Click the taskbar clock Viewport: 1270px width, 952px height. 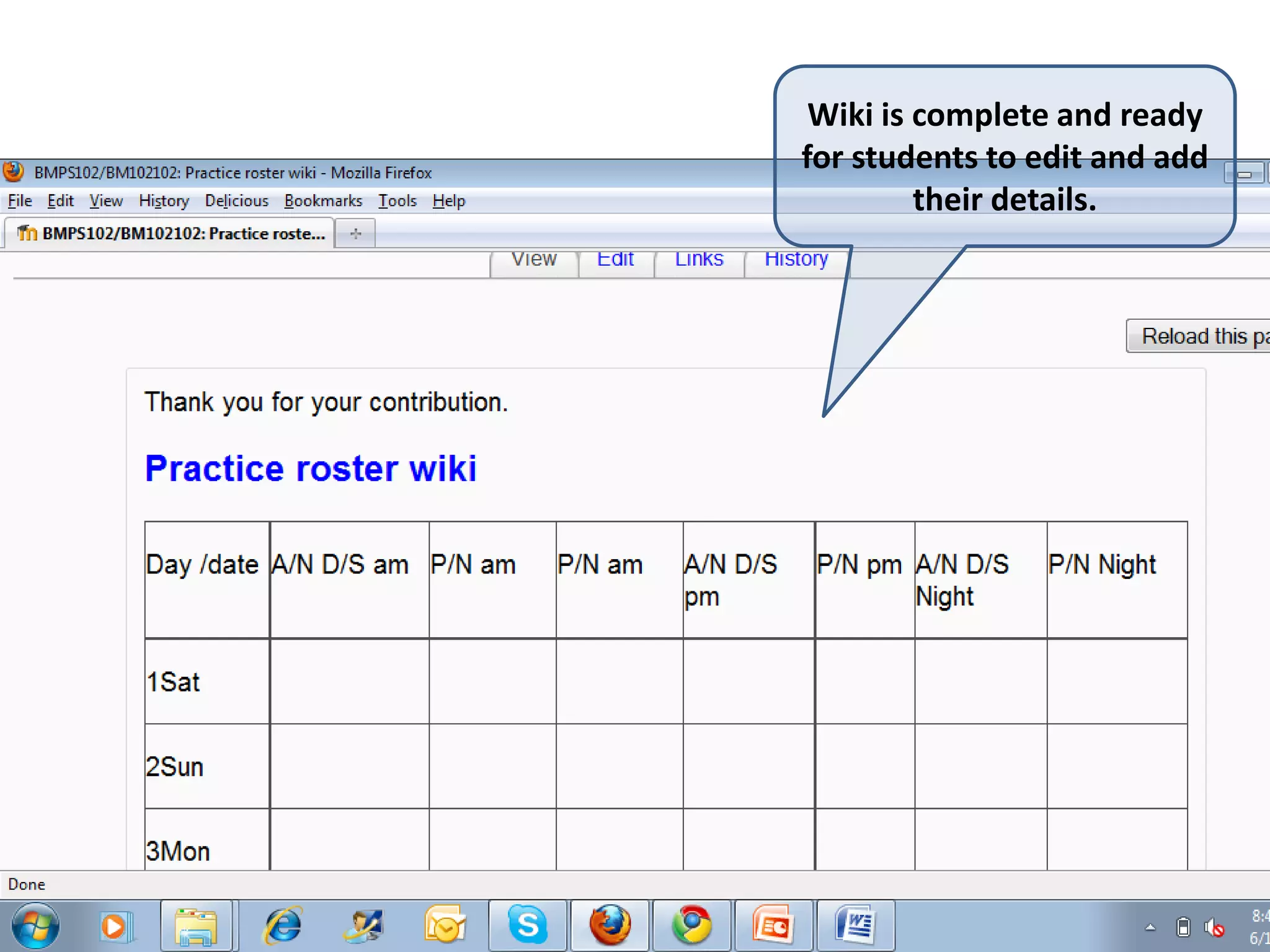click(x=1259, y=927)
